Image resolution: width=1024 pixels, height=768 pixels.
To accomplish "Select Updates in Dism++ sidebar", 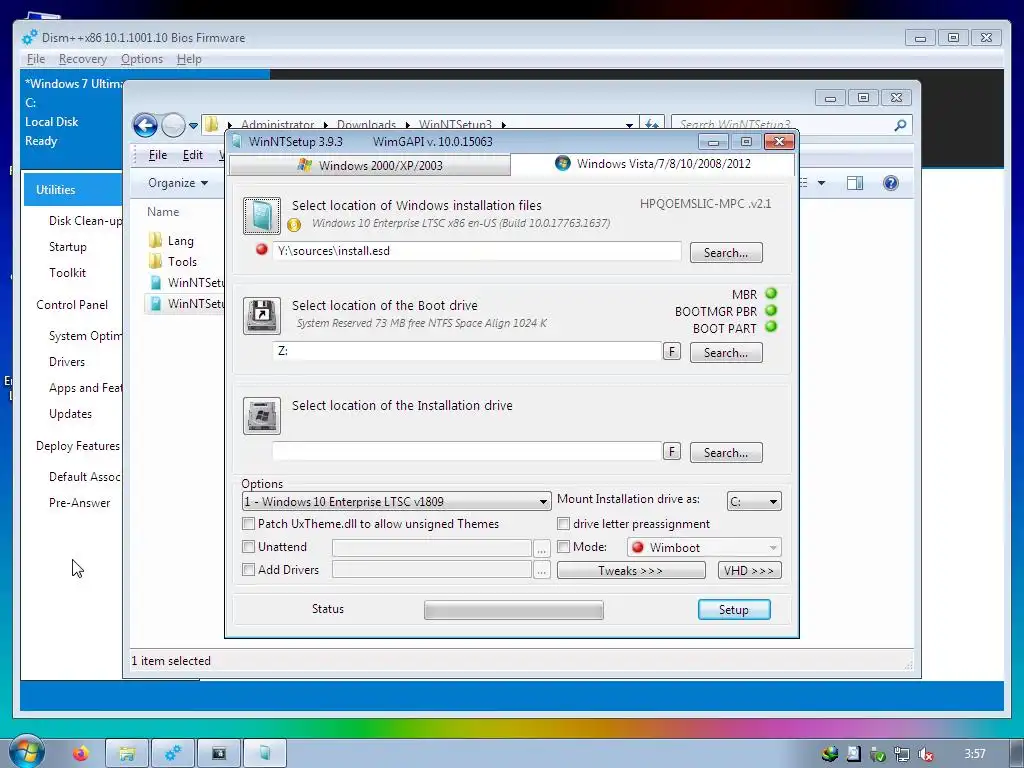I will point(70,414).
